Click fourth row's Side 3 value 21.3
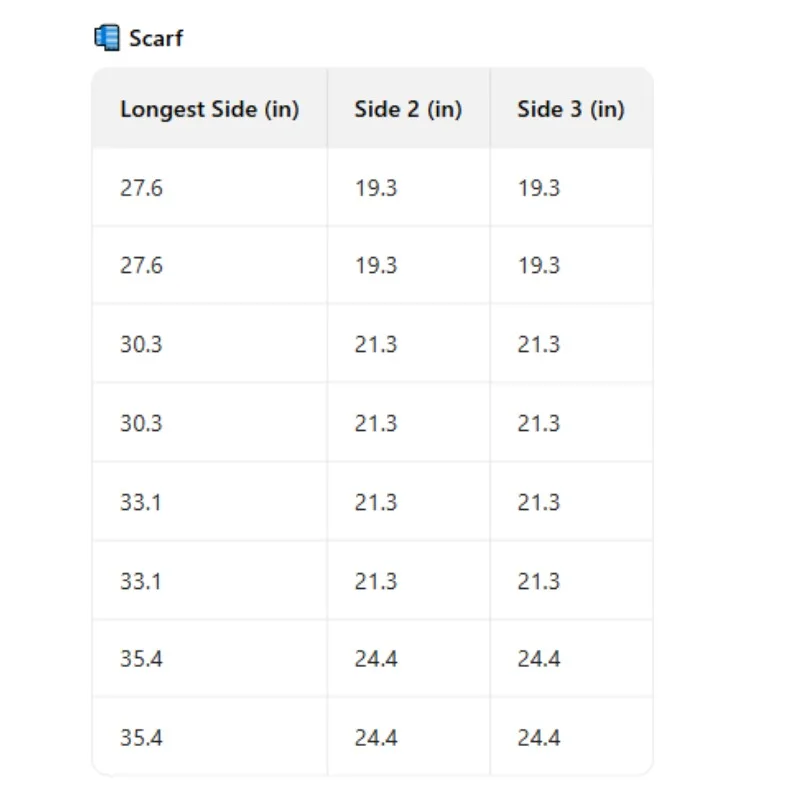The image size is (800, 800). click(x=538, y=423)
